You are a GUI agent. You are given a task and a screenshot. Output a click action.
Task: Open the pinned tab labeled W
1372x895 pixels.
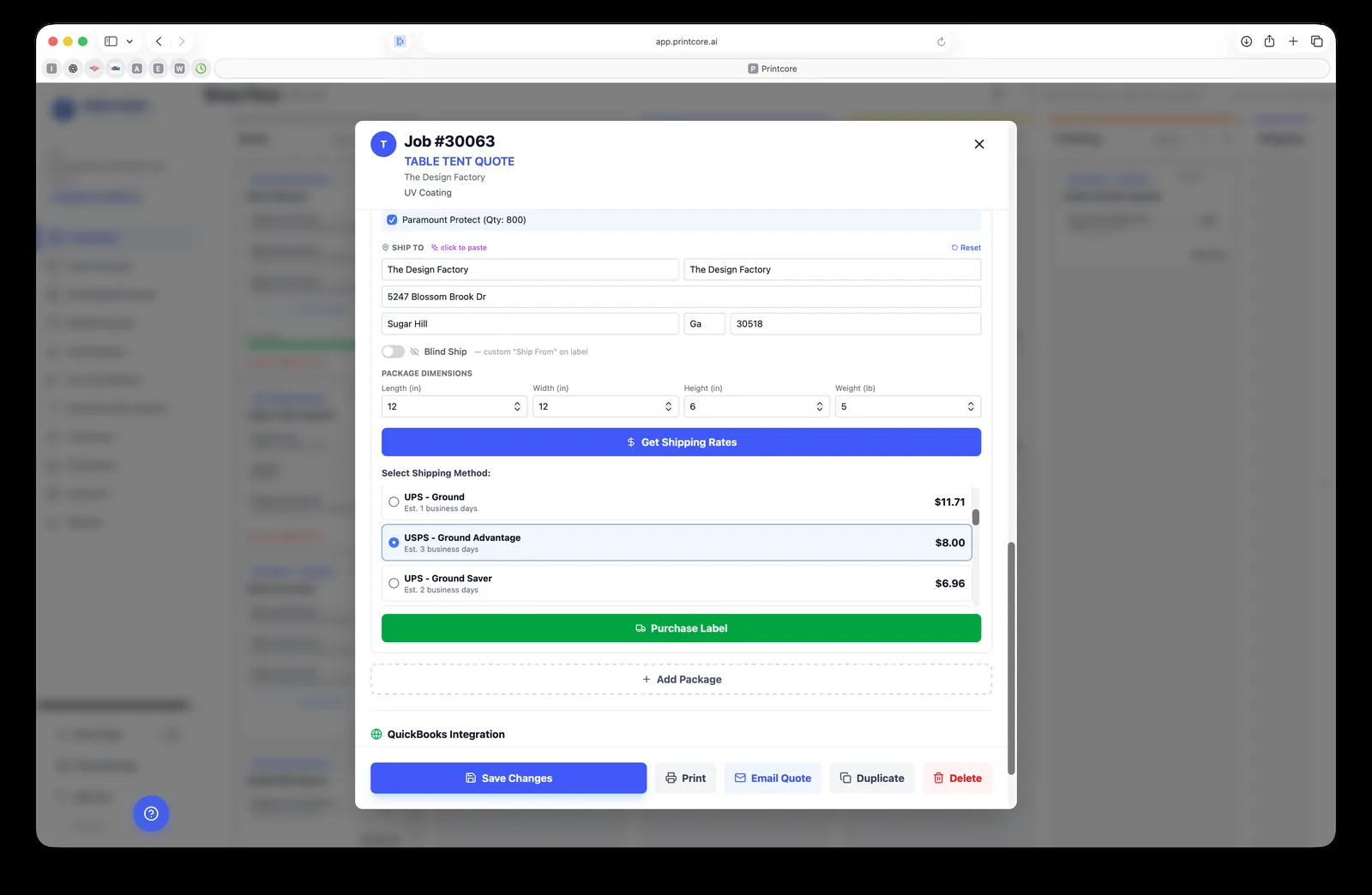tap(180, 69)
